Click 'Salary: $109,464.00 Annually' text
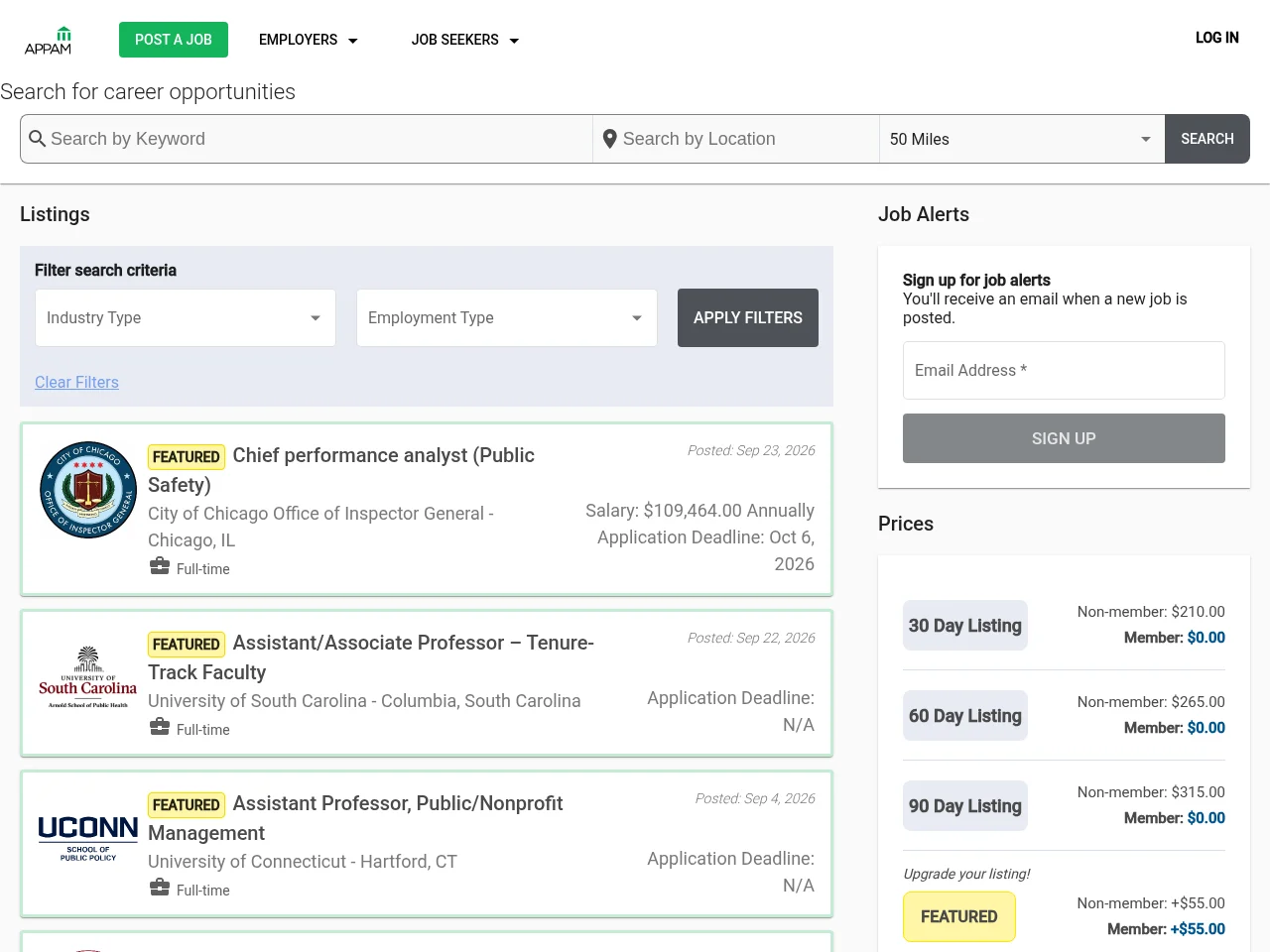Viewport: 1270px width, 952px height. pos(699,511)
